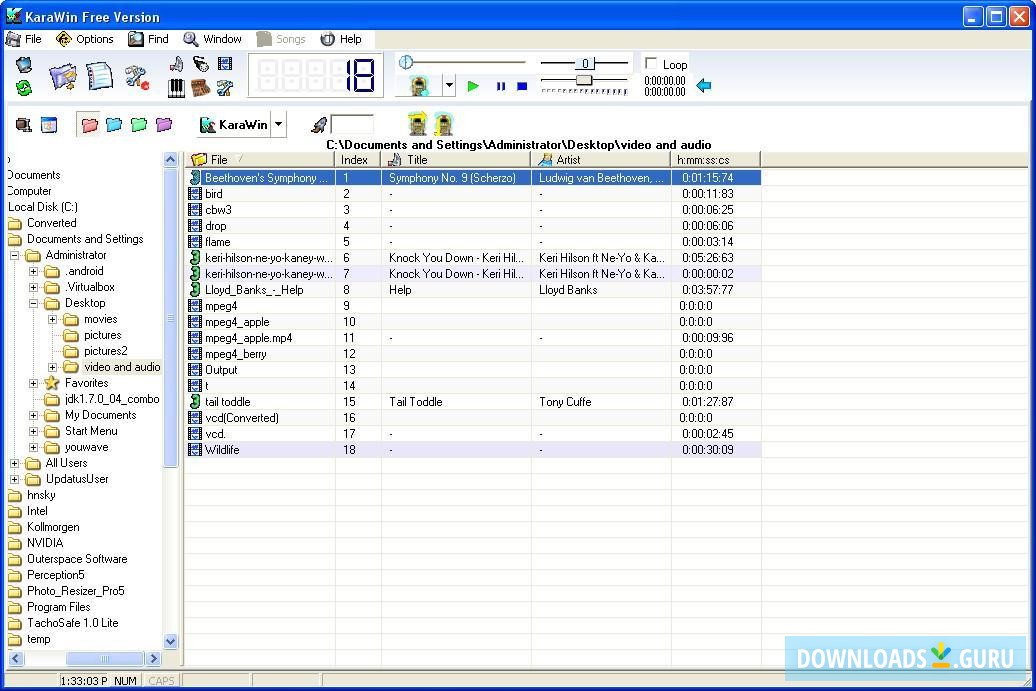Stop playback with the blue stop button
This screenshot has height=691, width=1036.
click(522, 86)
